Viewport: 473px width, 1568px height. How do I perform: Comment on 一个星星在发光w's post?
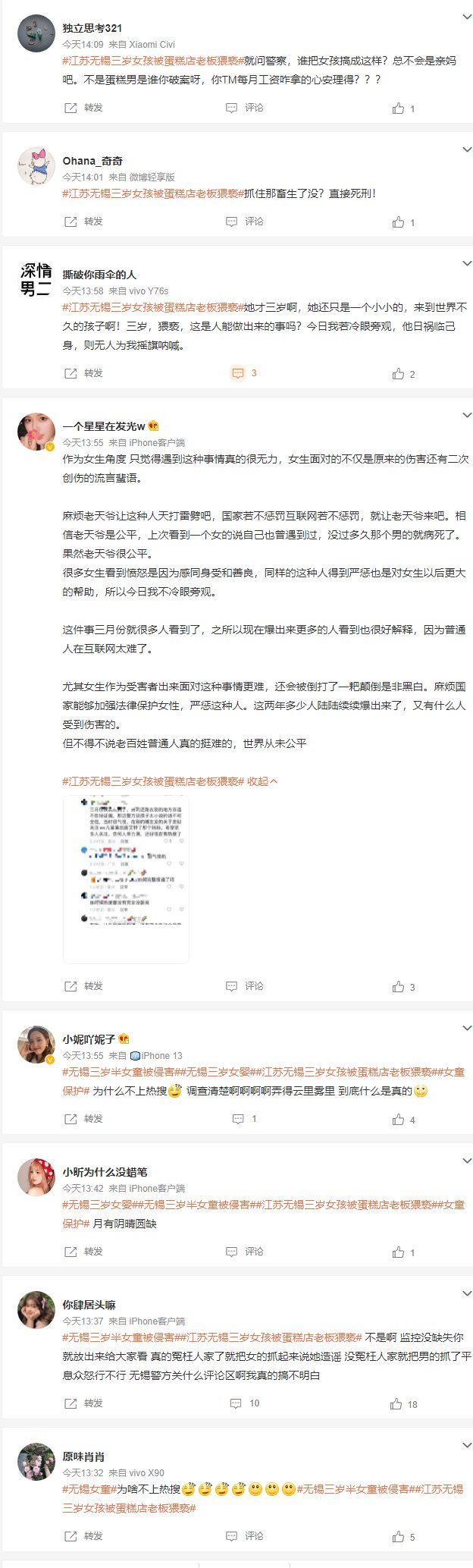pos(245,986)
